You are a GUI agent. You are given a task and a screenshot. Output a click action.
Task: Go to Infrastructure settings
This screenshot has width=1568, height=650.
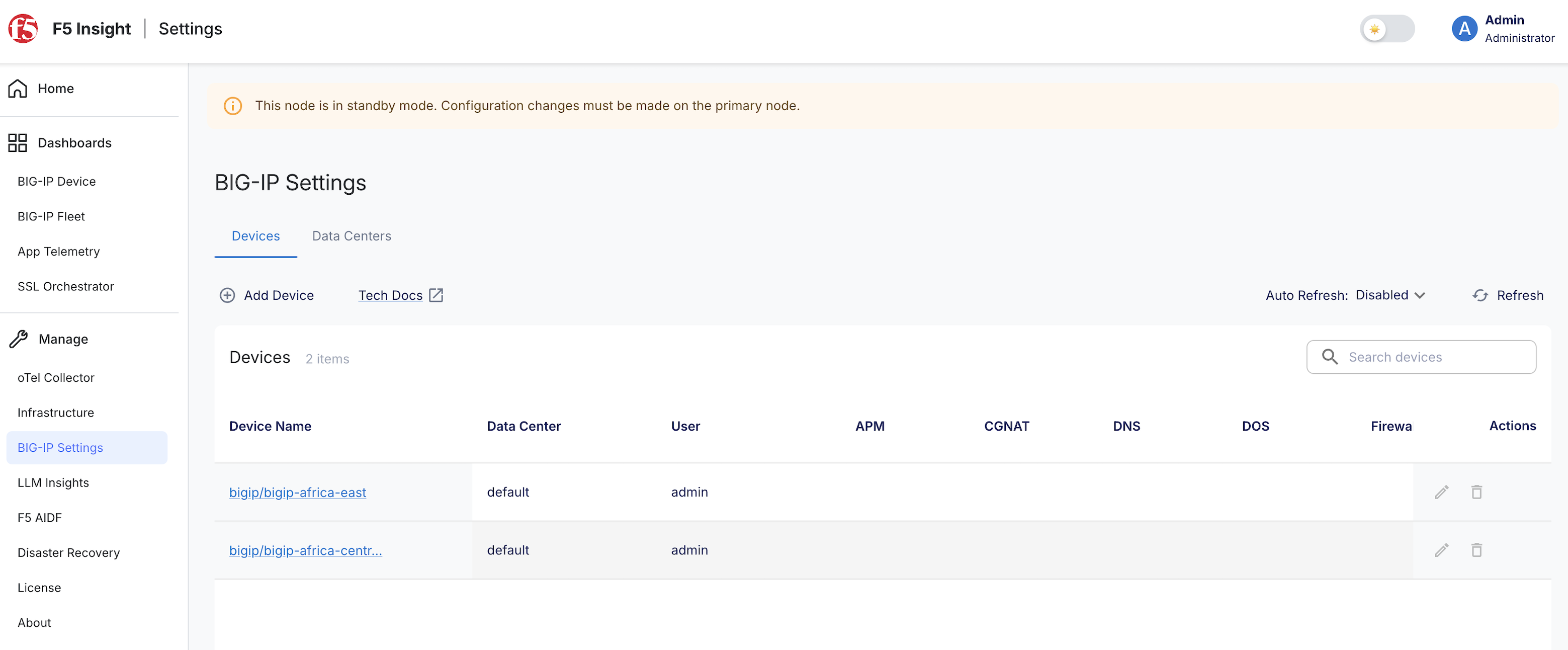(x=56, y=413)
